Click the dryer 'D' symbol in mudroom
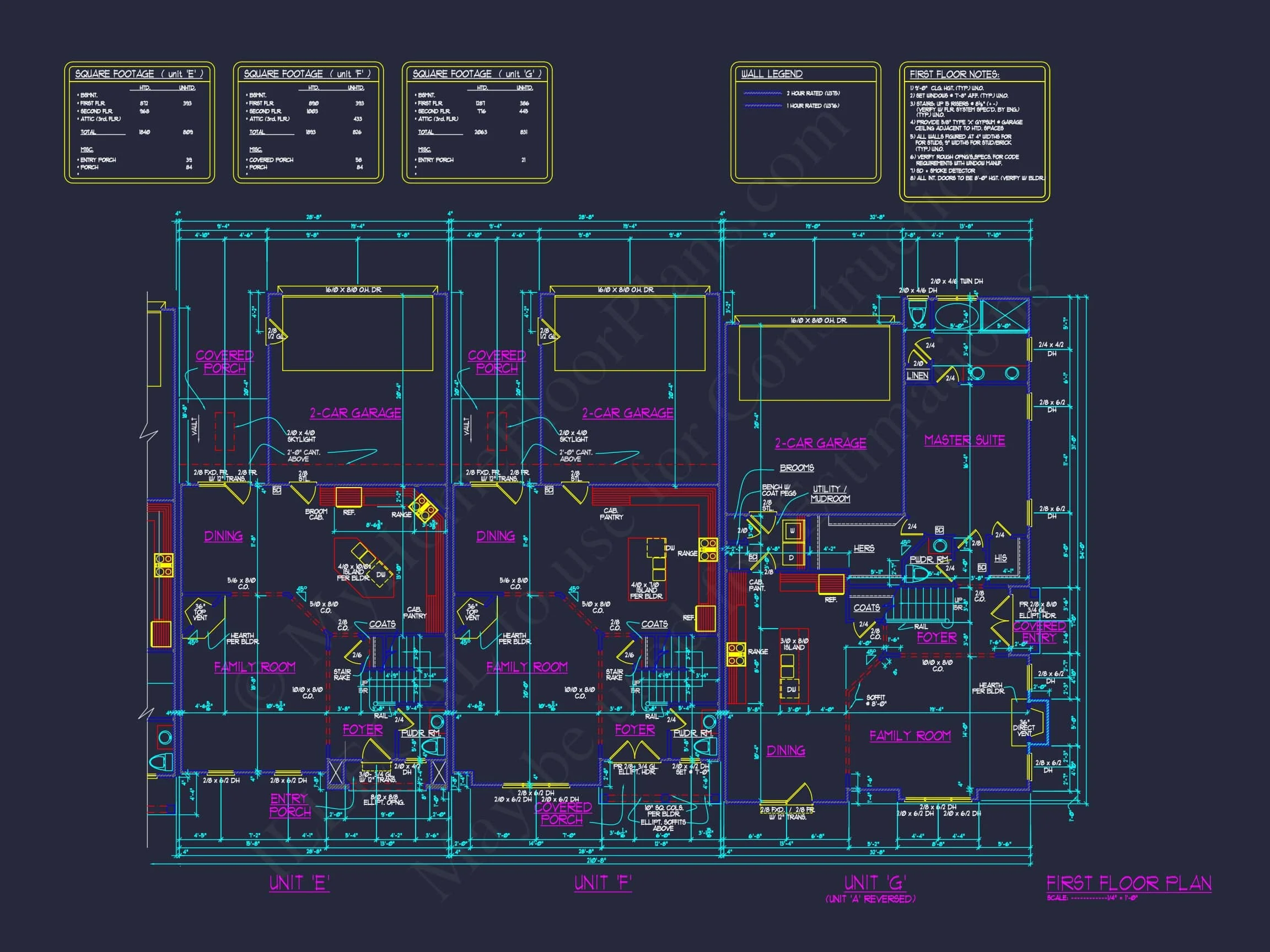 click(792, 557)
